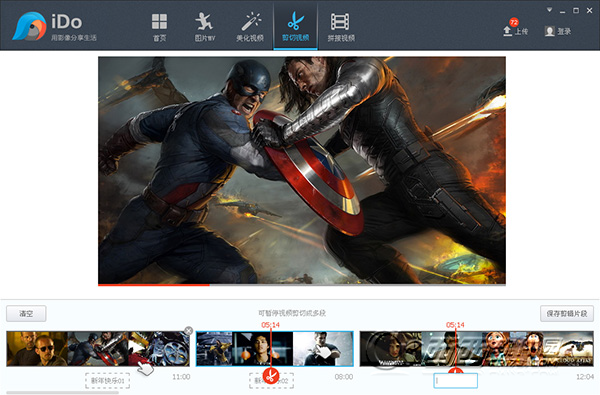Close the iDo window
The image size is (600, 395).
point(589,11)
